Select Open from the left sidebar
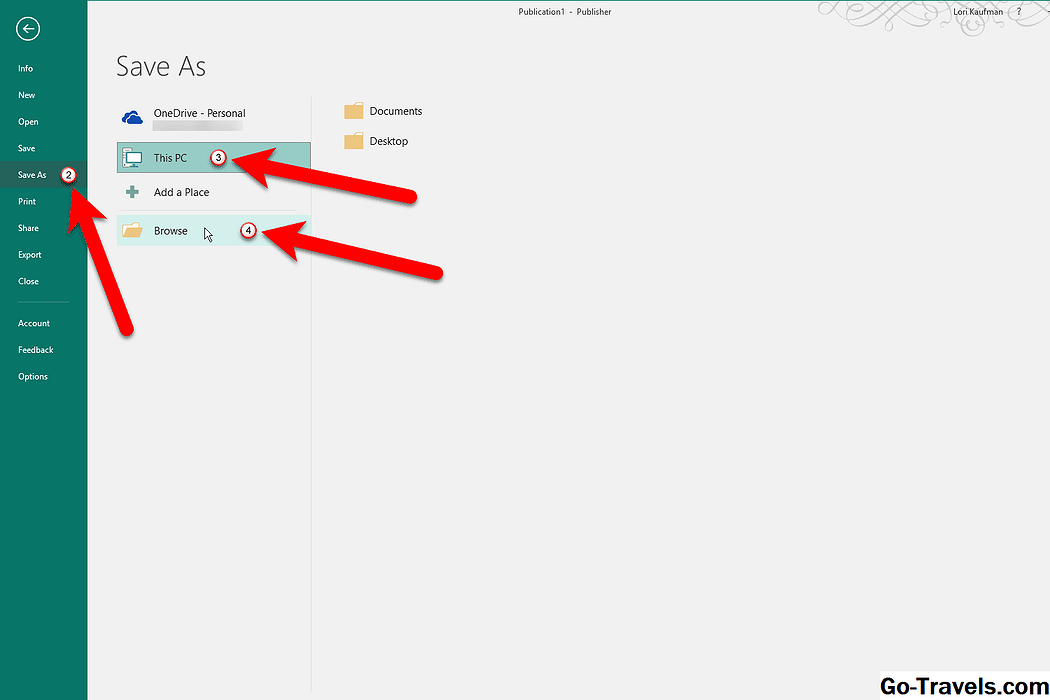1050x700 pixels. (x=28, y=122)
